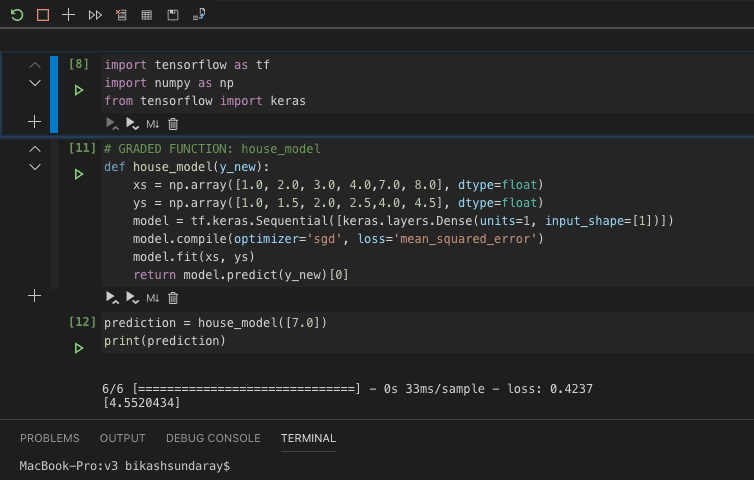
Task: Run all cells with the double-arrow icon
Action: click(x=95, y=15)
